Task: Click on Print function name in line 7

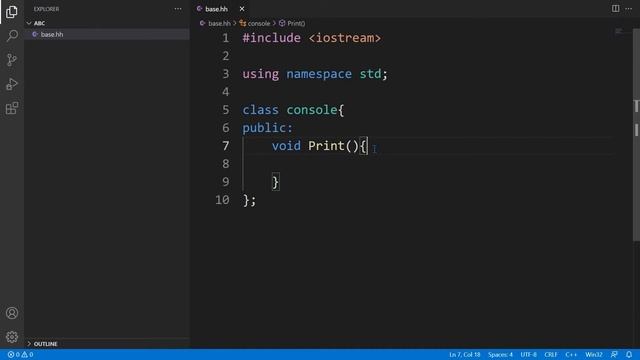Action: pos(327,146)
